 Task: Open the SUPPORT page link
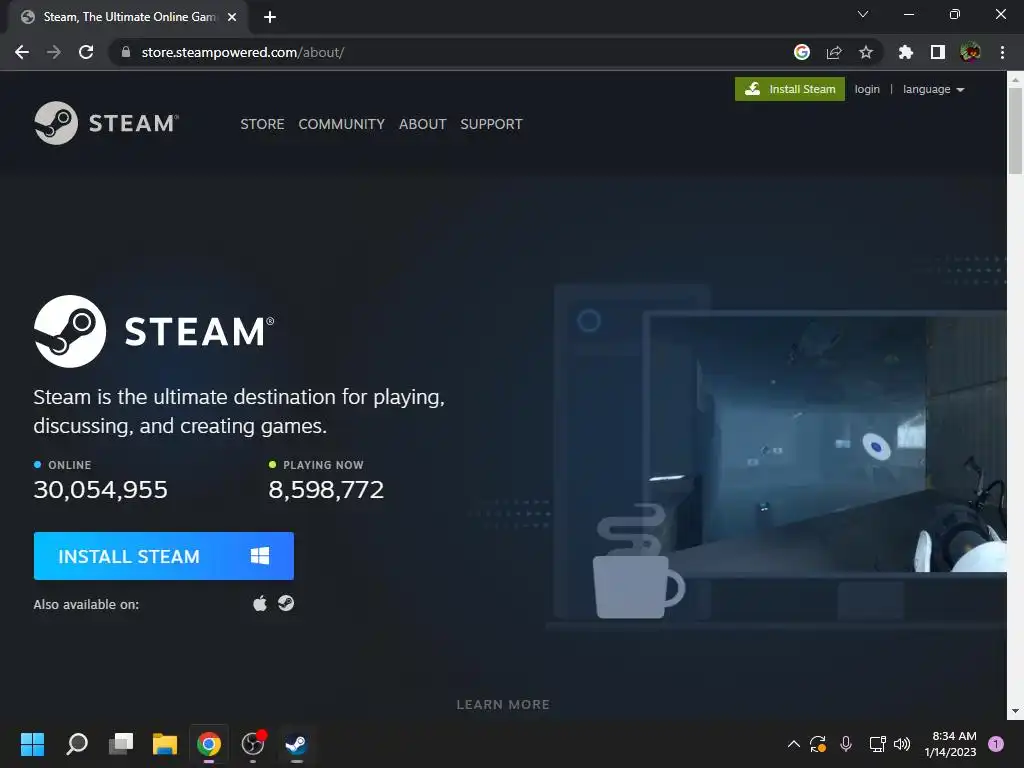(x=491, y=124)
